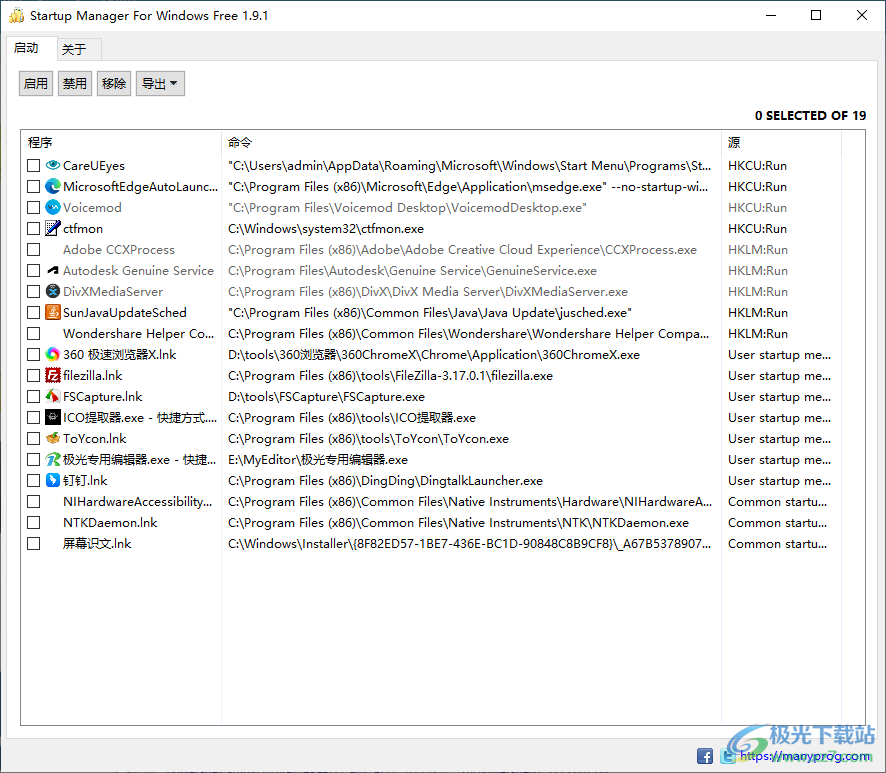Click the 360 browser colorful icon
This screenshot has height=773, width=886.
pos(53,354)
